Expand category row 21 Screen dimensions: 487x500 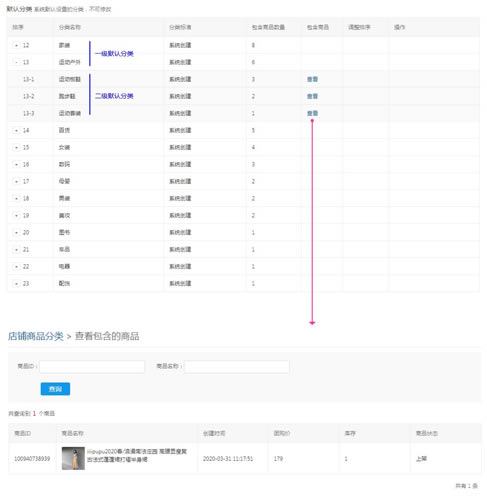click(16, 249)
